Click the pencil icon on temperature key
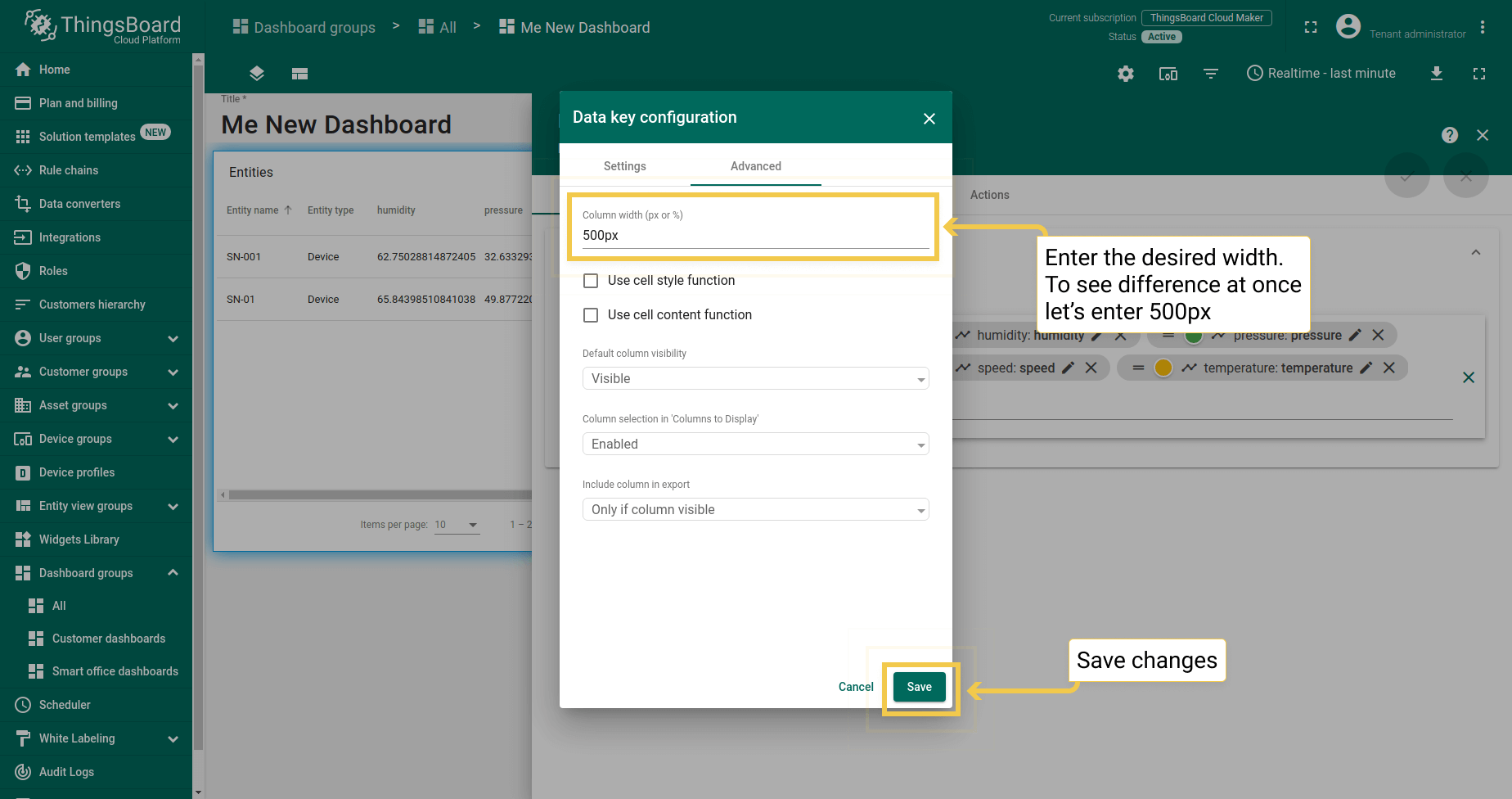 point(1366,368)
